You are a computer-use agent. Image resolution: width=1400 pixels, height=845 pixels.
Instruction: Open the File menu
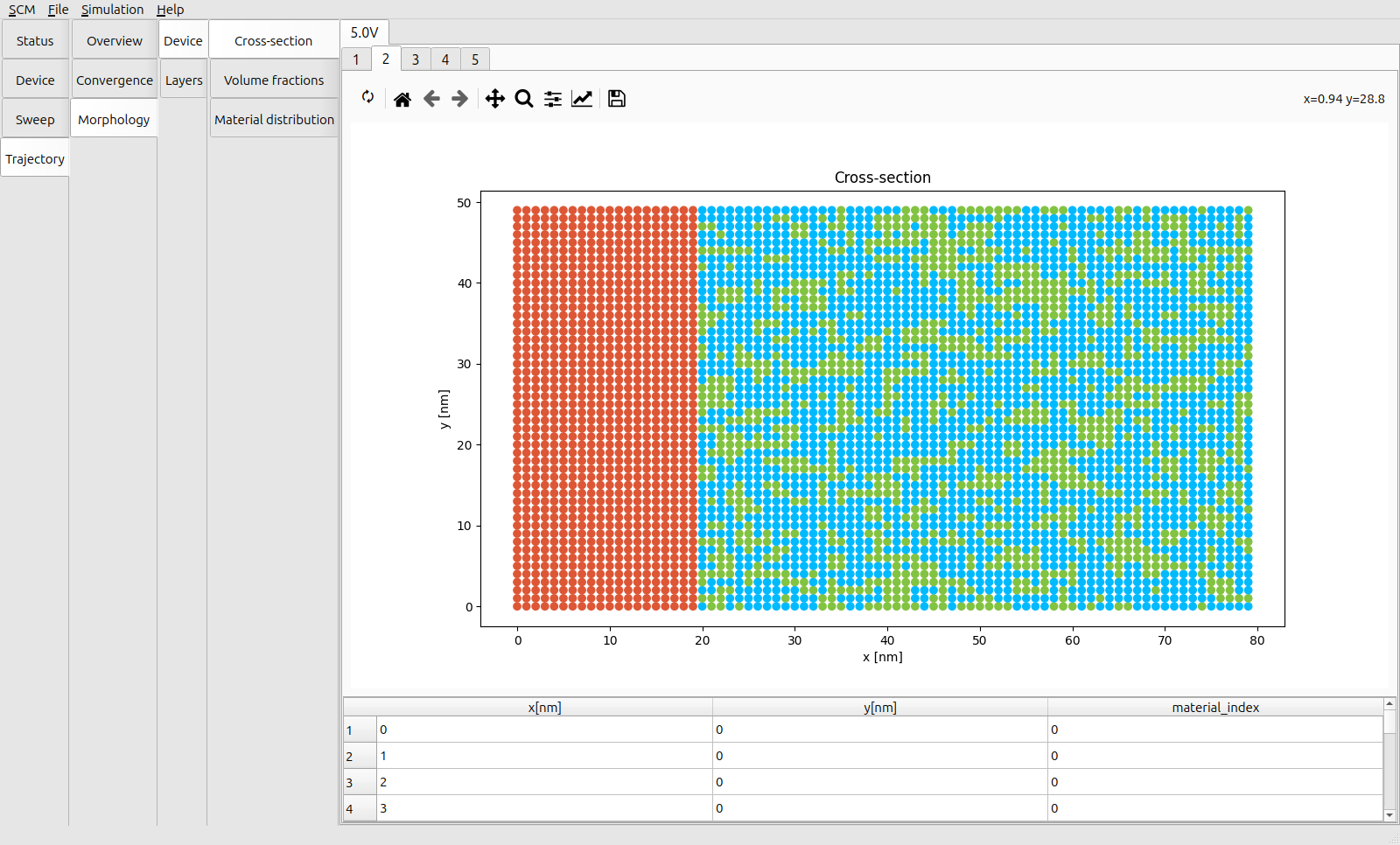[x=58, y=10]
